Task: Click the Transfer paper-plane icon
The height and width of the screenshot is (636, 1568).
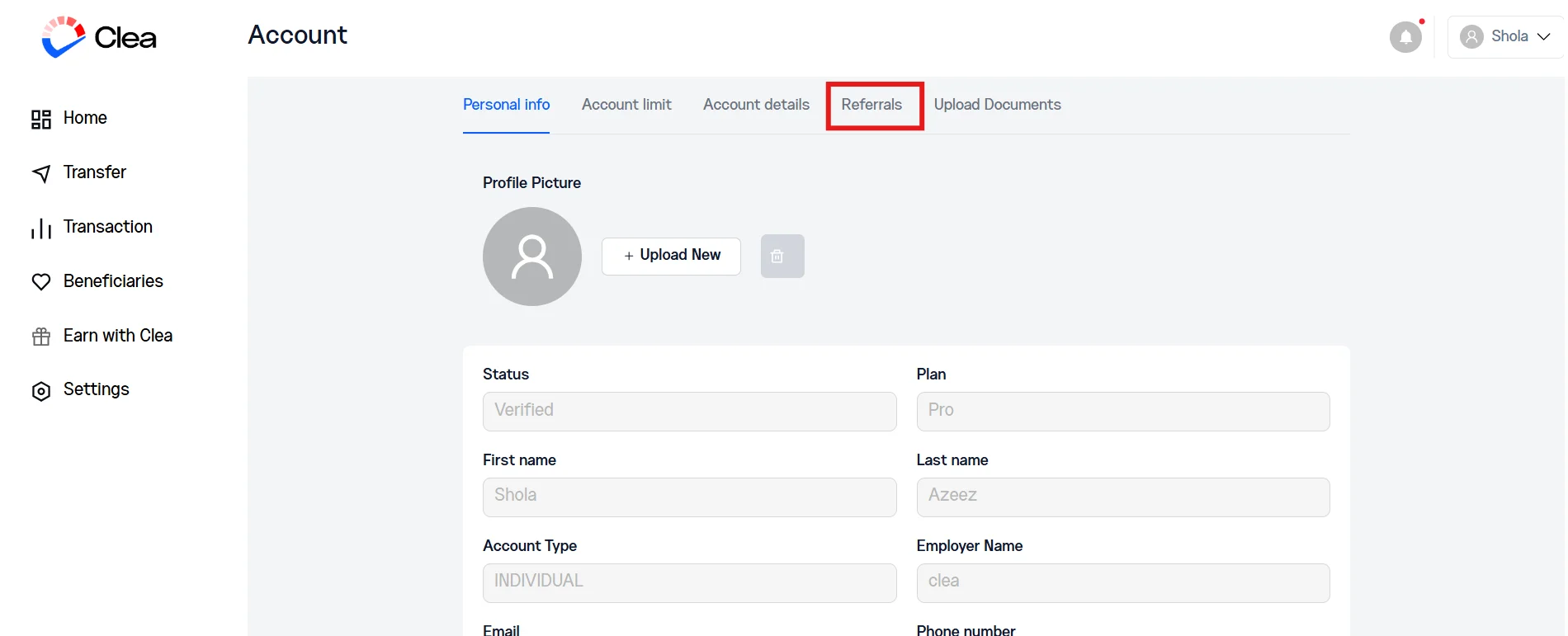Action: [41, 173]
